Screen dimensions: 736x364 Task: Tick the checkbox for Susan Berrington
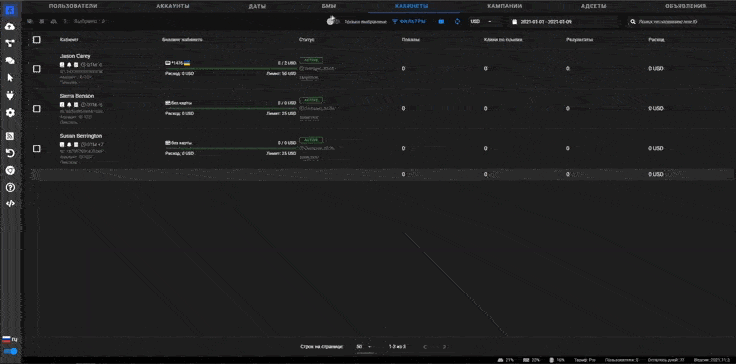point(37,148)
